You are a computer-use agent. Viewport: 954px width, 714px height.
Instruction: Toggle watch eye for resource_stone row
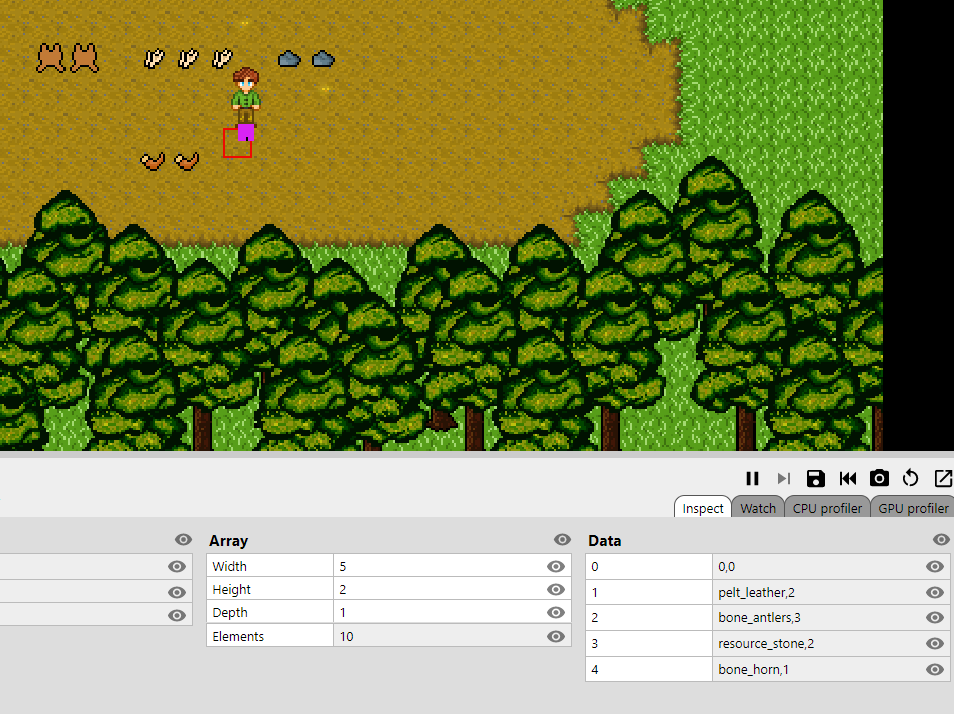[935, 643]
